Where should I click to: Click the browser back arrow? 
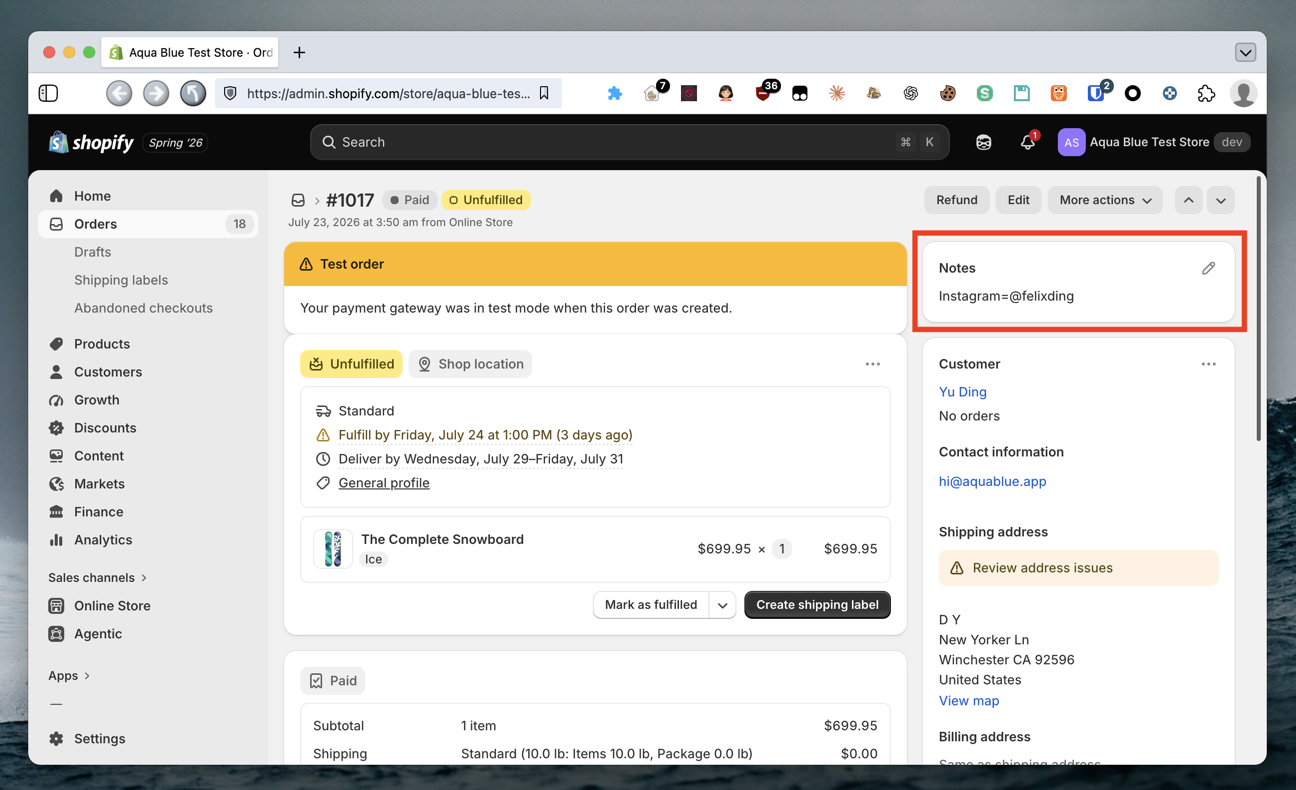(119, 93)
